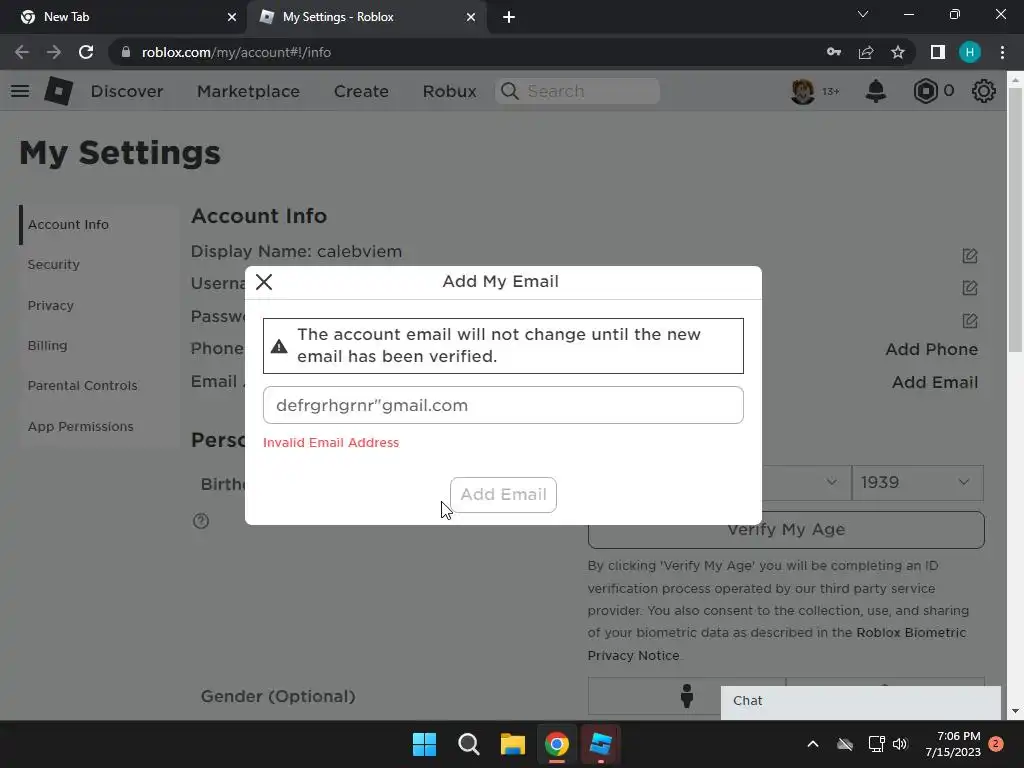
Task: Click the Verify My Age button
Action: (786, 530)
